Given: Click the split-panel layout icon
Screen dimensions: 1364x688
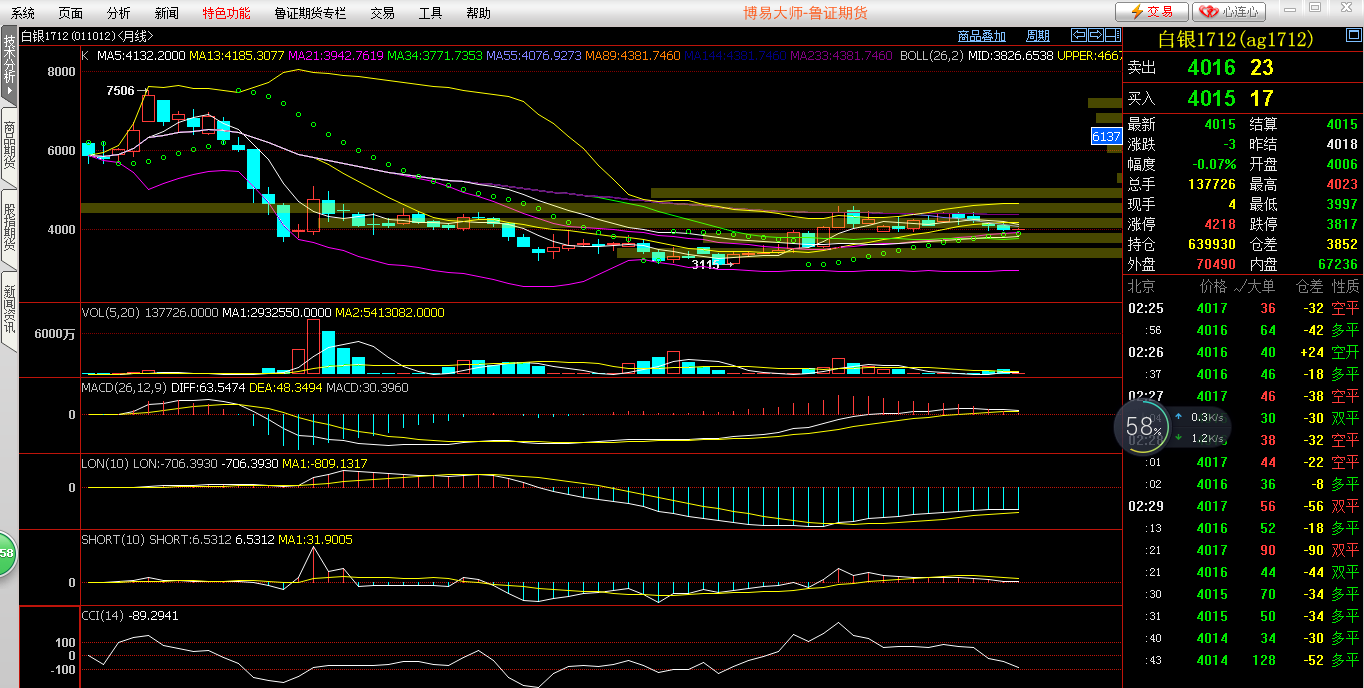Looking at the screenshot, I should click(1112, 35).
